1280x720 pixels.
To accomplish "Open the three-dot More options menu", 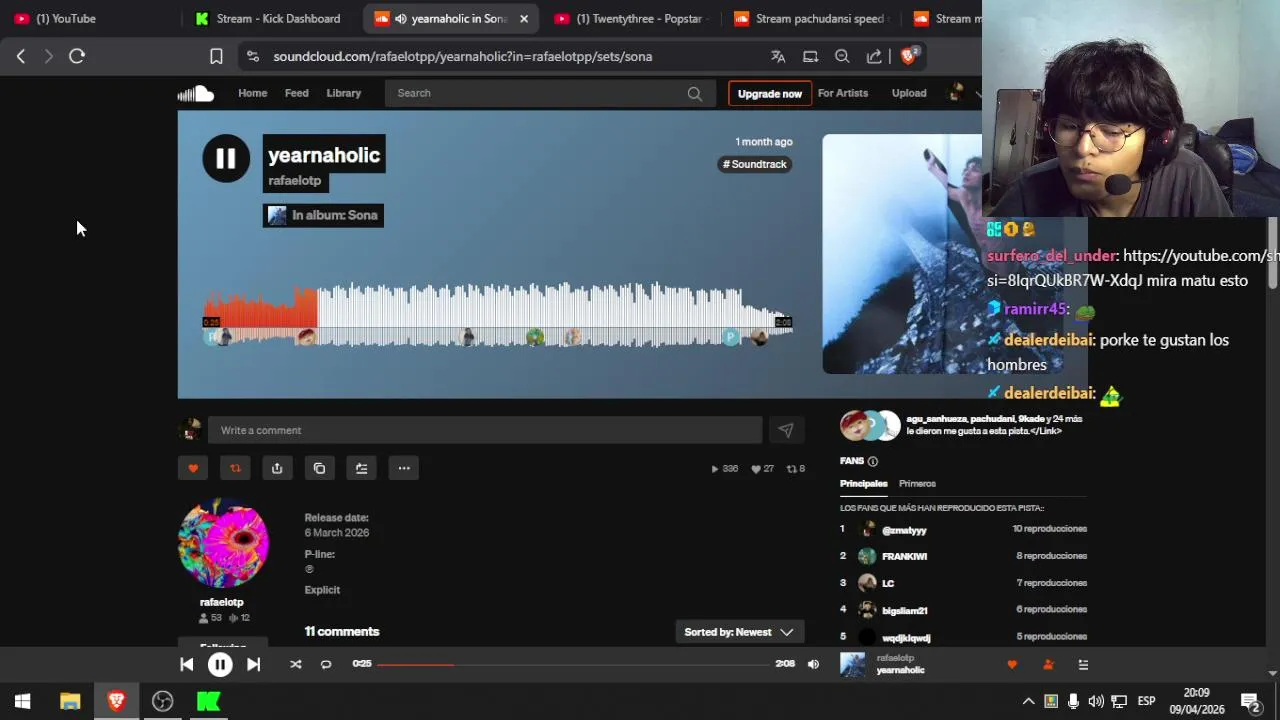I will (404, 468).
